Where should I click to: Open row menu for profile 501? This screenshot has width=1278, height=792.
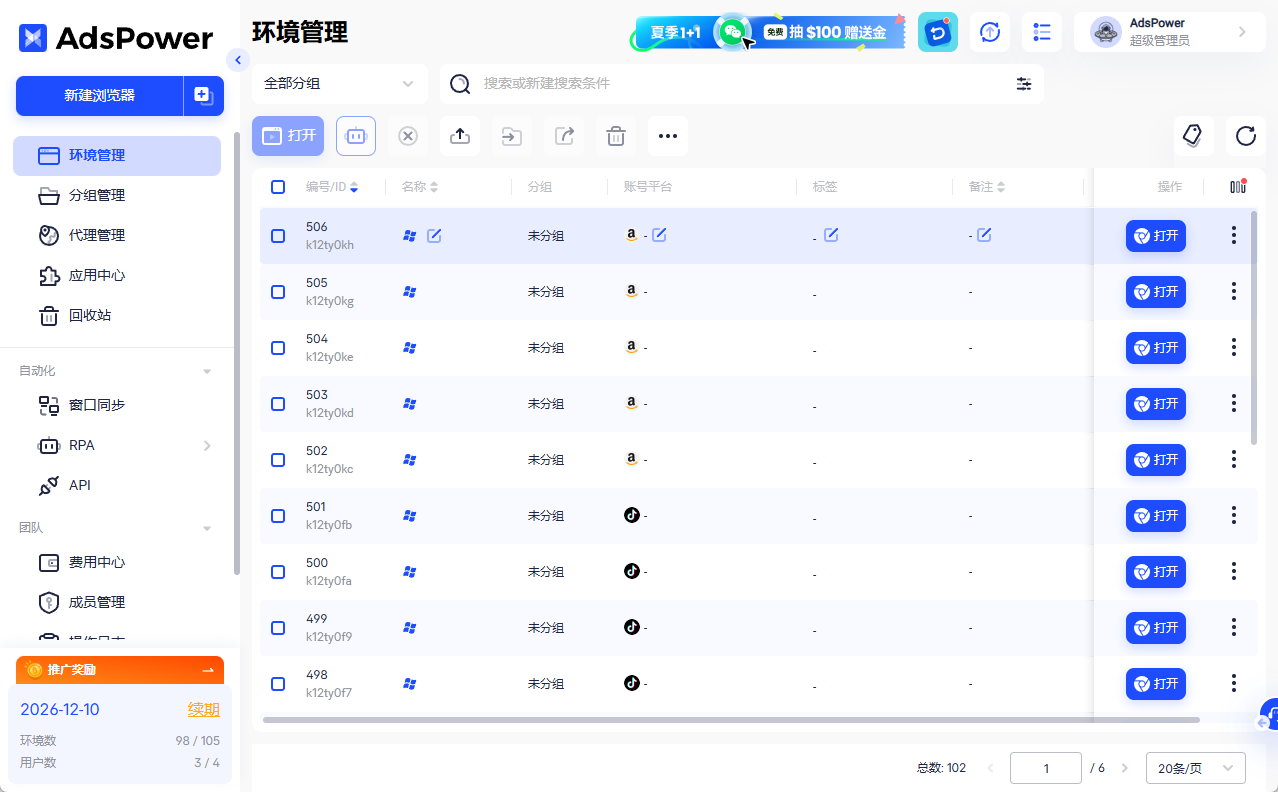click(1234, 515)
